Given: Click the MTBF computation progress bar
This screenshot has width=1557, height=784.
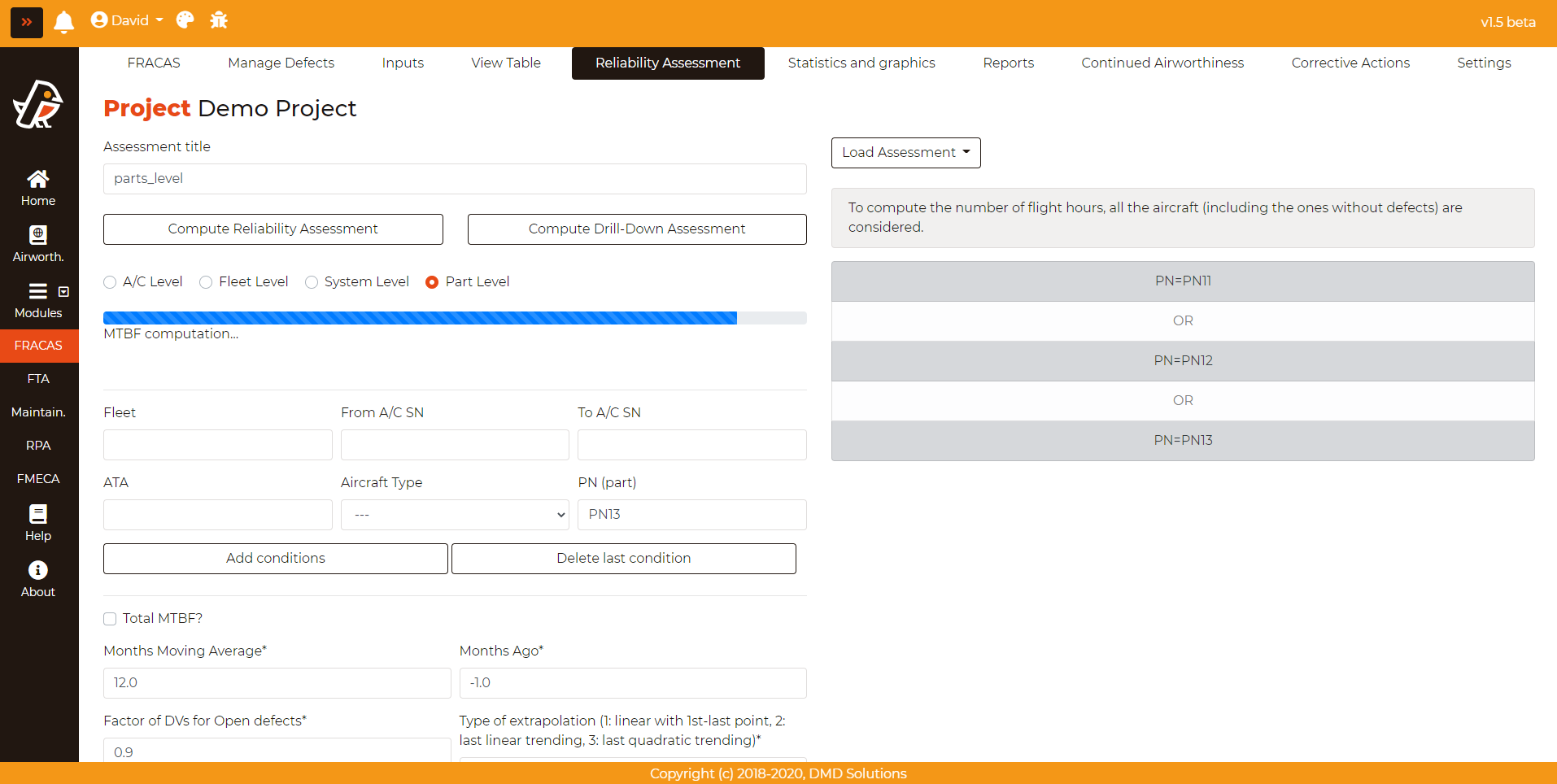Looking at the screenshot, I should [x=454, y=318].
